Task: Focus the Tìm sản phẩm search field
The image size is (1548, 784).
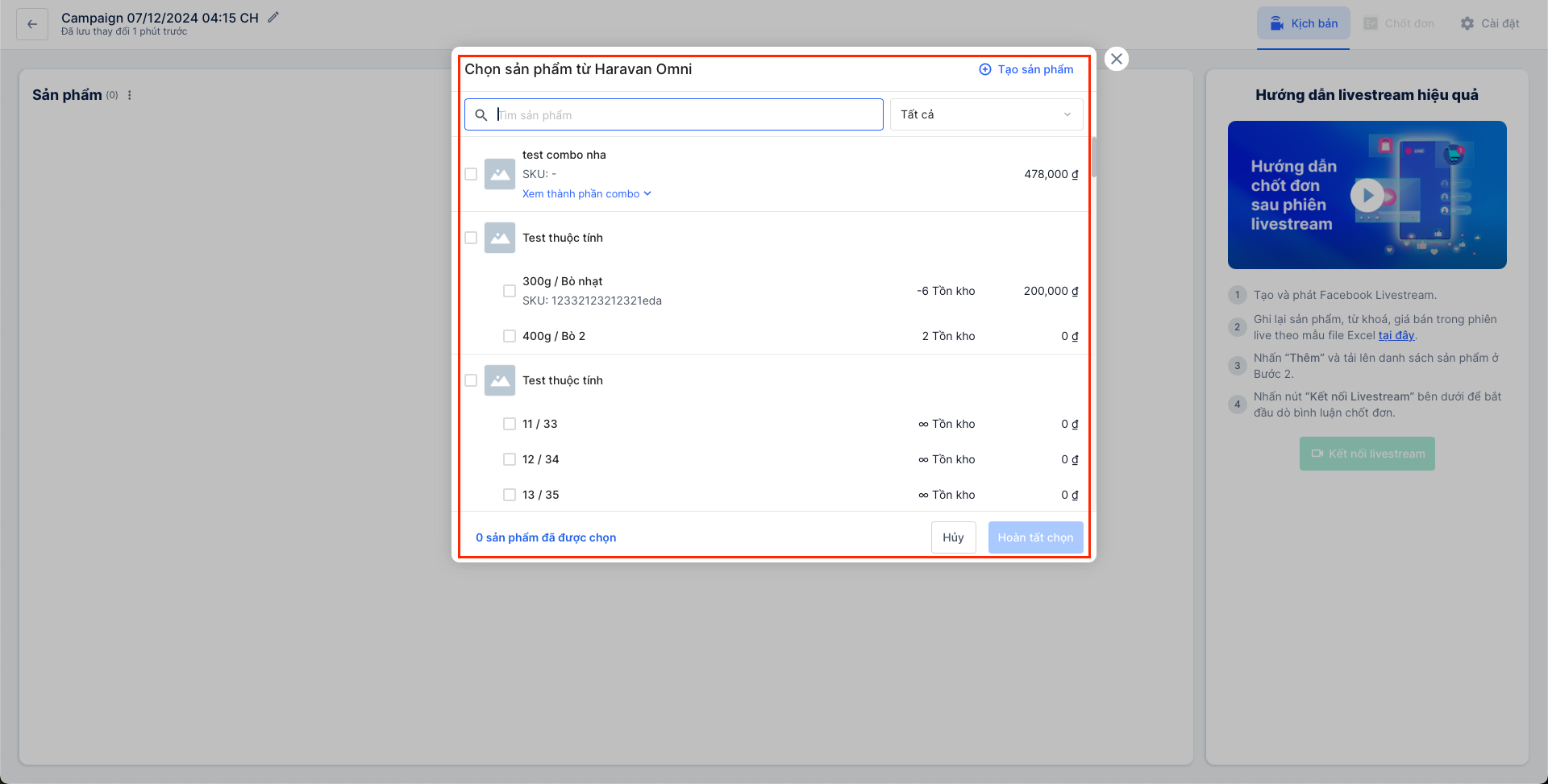Action: click(685, 115)
